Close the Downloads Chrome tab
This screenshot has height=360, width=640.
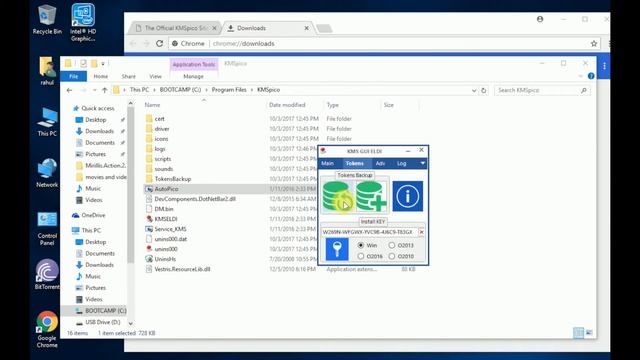[x=307, y=28]
